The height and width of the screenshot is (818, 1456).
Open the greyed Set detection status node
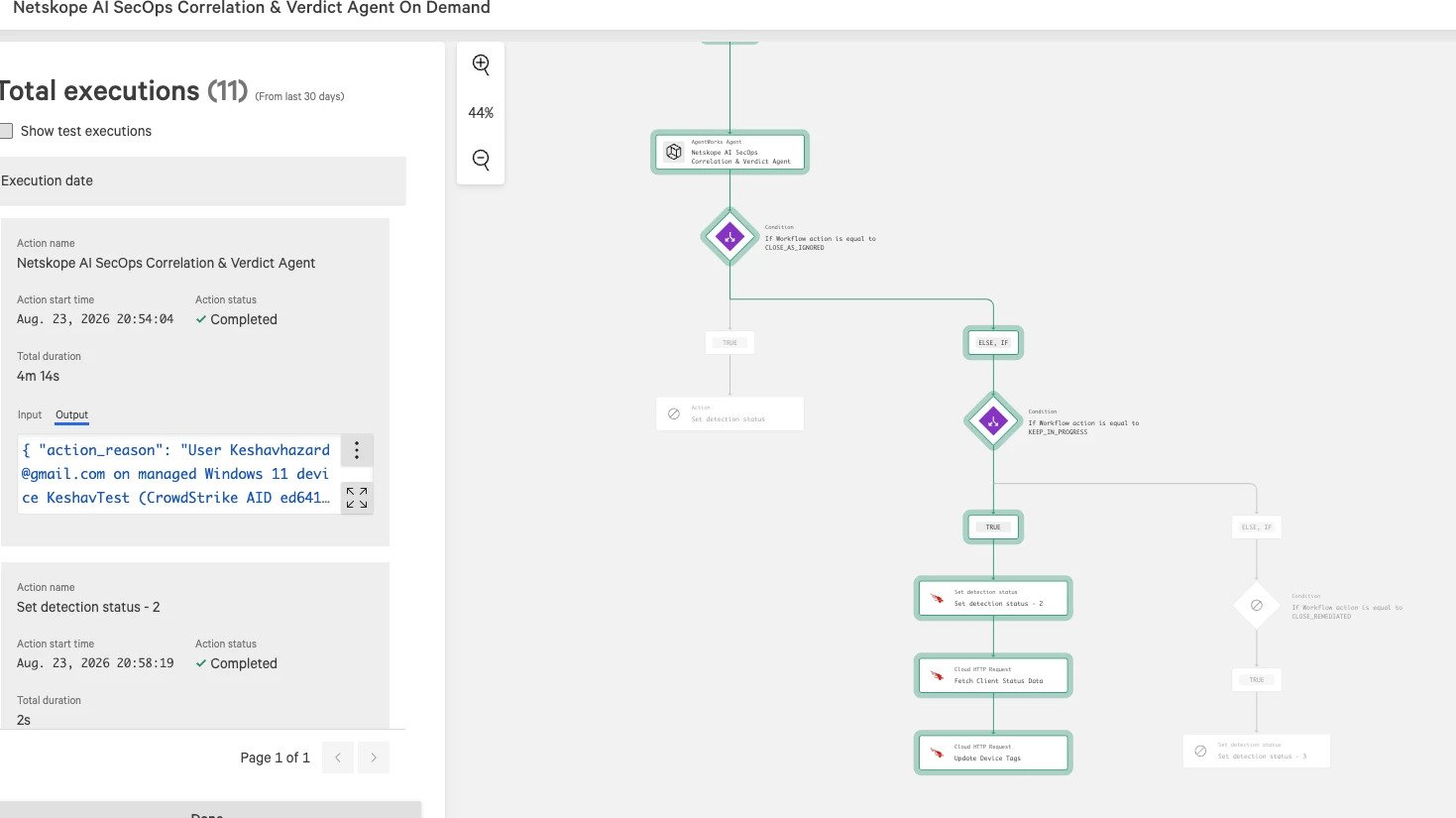tap(730, 414)
